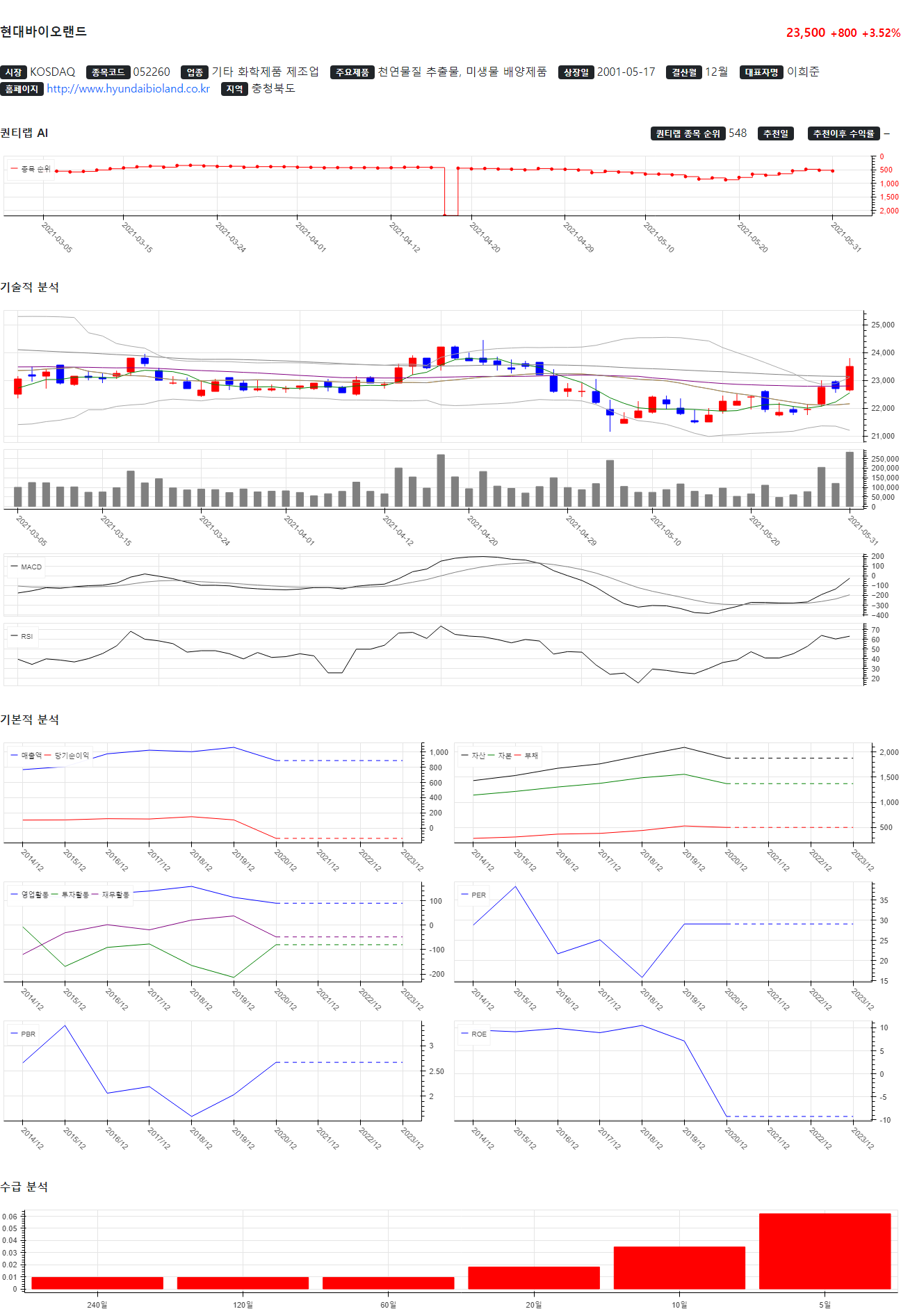This screenshot has width=901, height=1316.
Task: Click the 퀀티랩 AI section heading
Action: [x=24, y=133]
